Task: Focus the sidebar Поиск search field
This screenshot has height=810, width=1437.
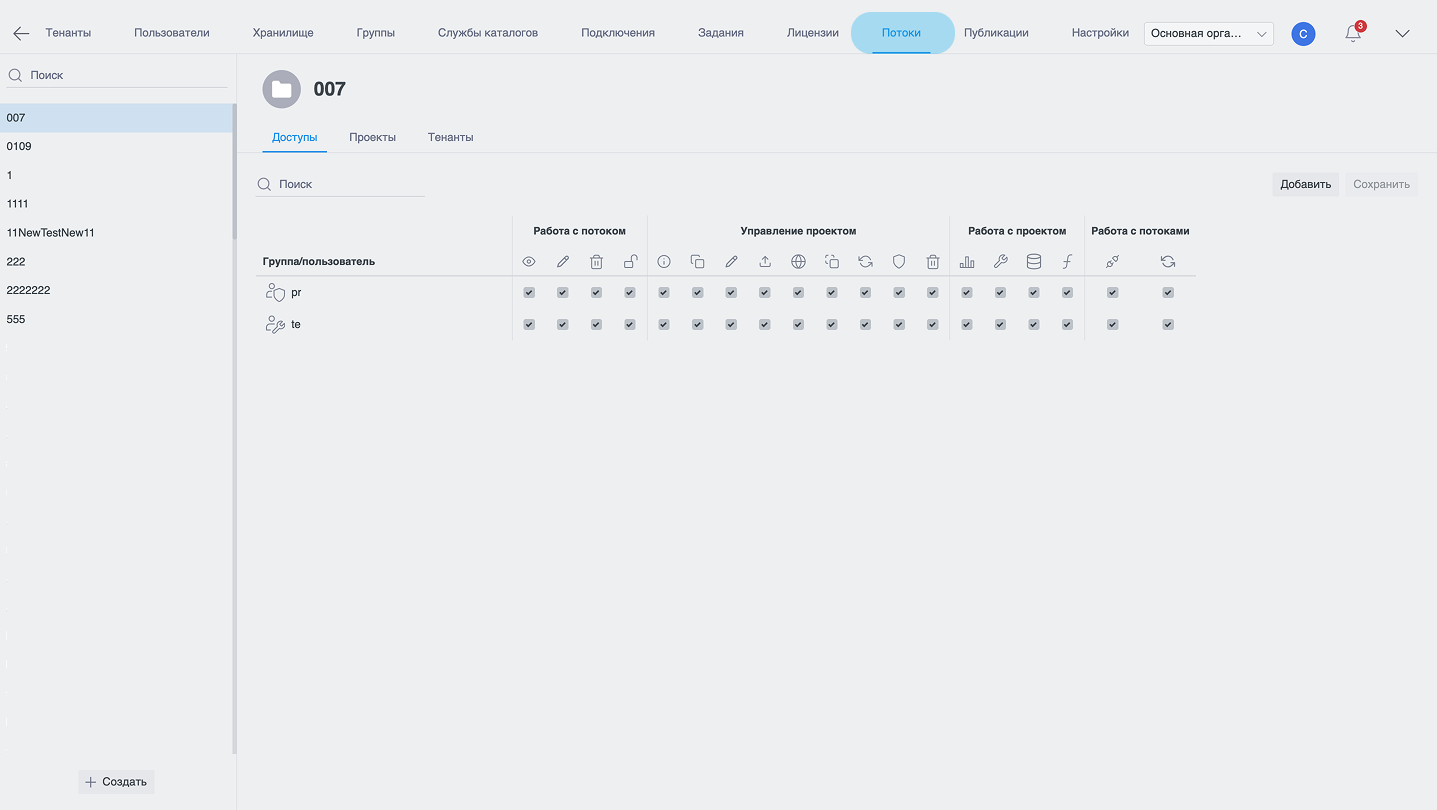Action: tap(118, 75)
